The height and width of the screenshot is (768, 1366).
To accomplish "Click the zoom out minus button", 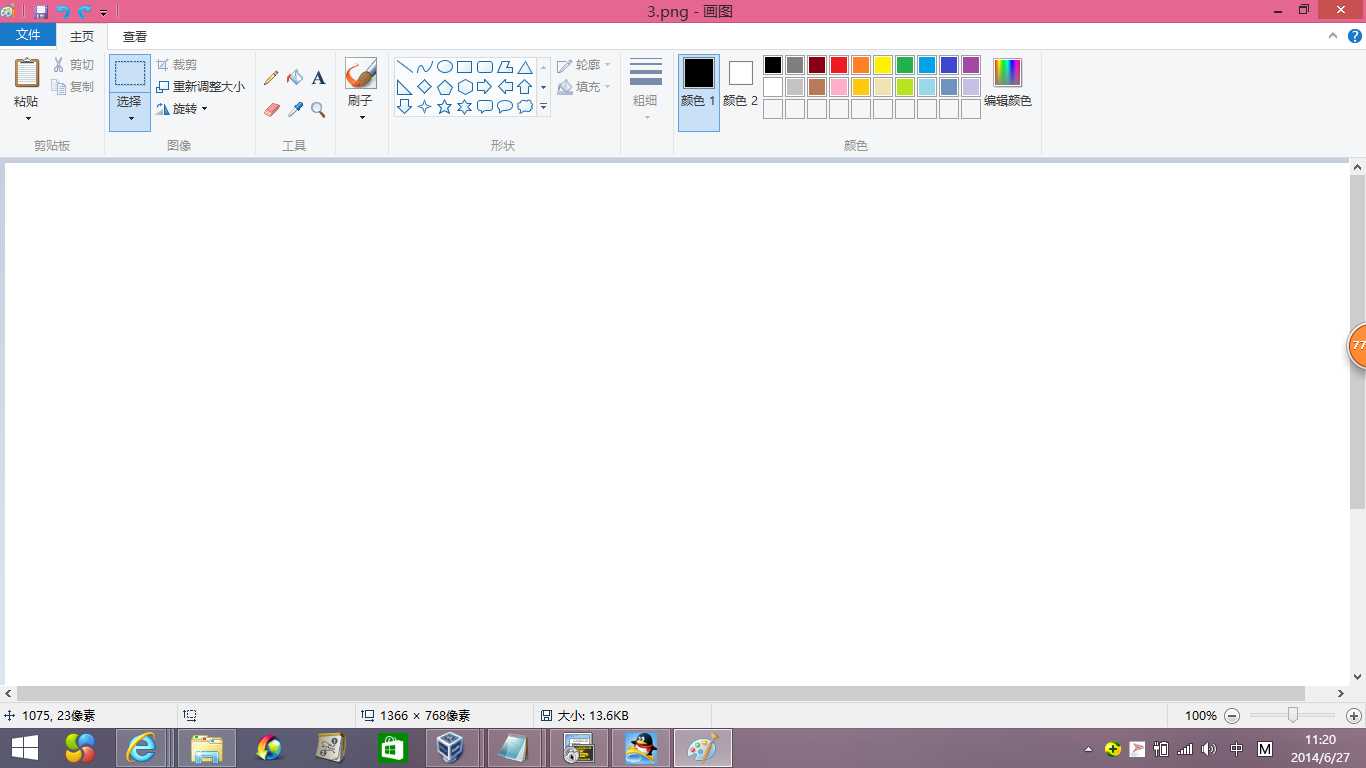I will (x=1232, y=716).
